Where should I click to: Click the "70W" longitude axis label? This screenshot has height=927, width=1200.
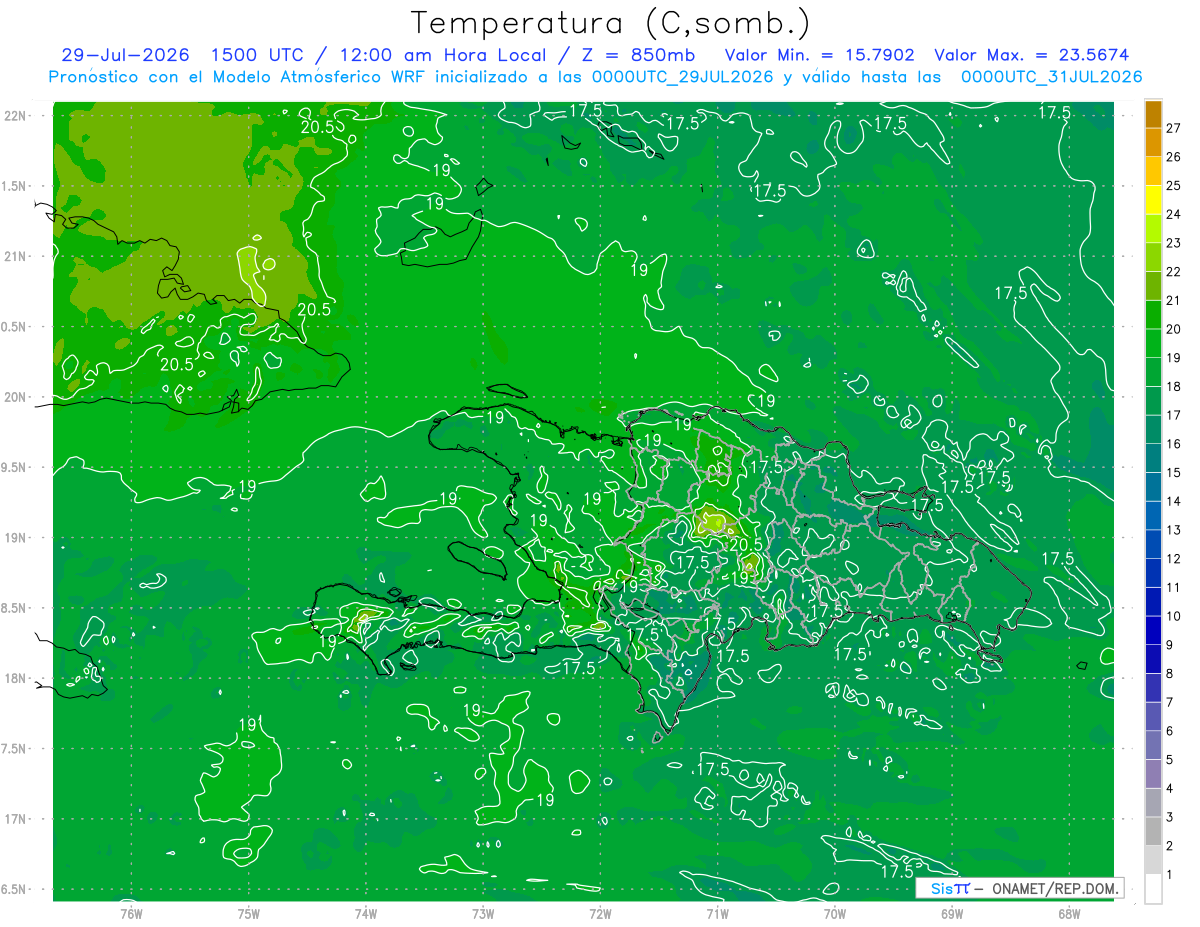835,913
